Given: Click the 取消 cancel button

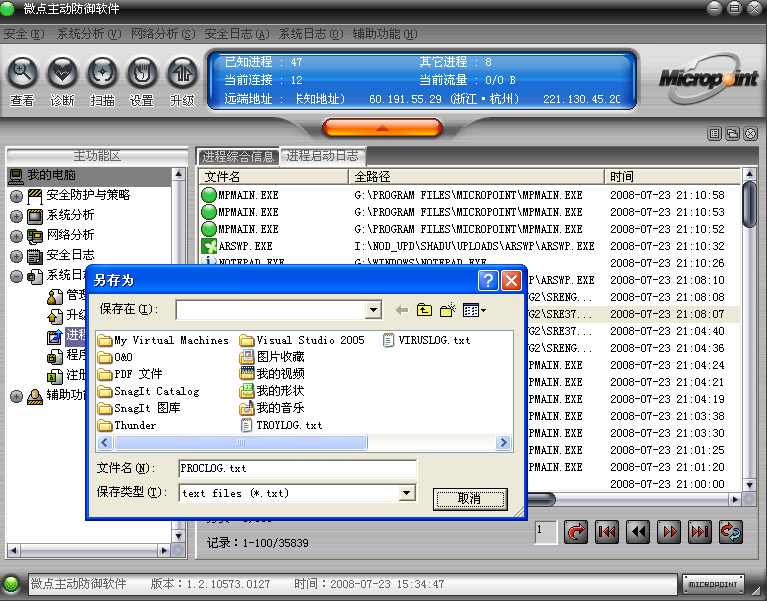Looking at the screenshot, I should point(470,499).
